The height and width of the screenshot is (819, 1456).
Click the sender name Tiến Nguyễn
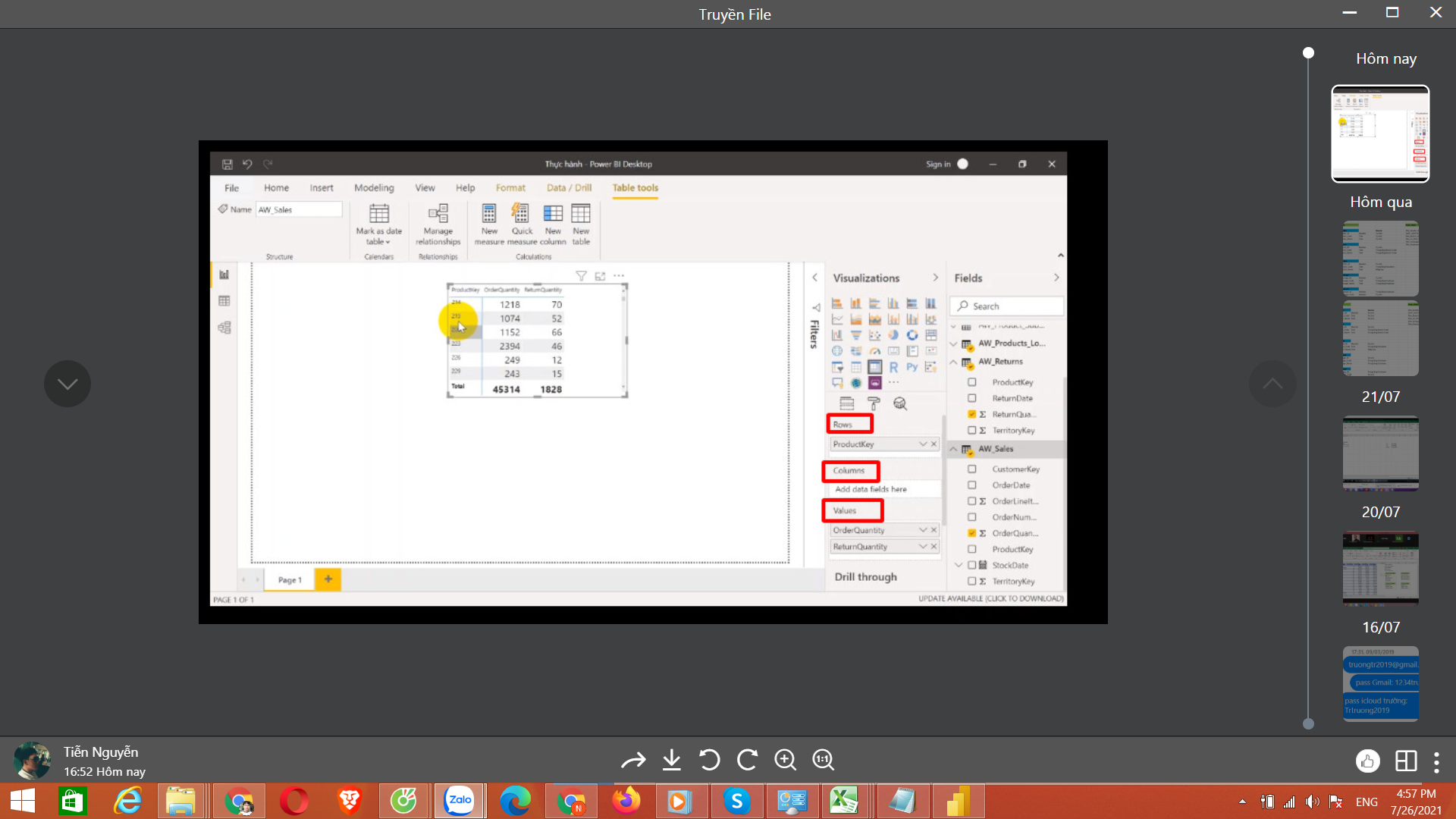click(101, 752)
